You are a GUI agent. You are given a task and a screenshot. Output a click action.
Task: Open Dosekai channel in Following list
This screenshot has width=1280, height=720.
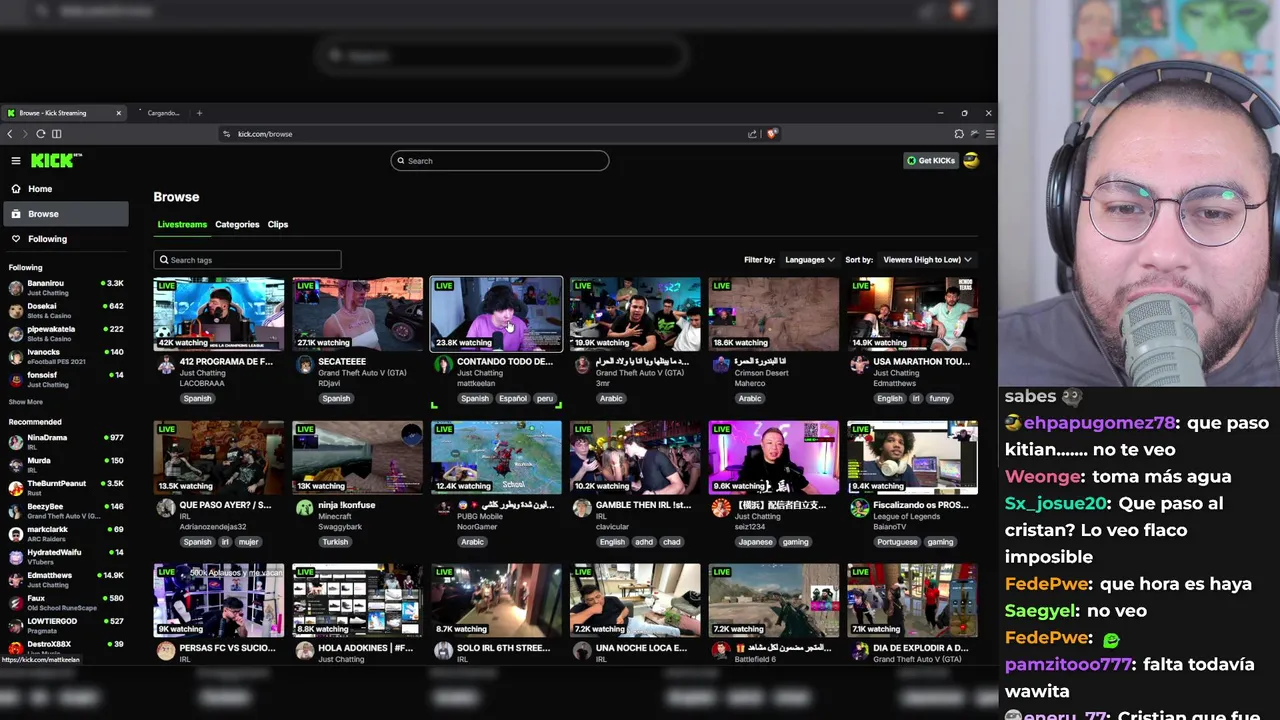tap(66, 311)
